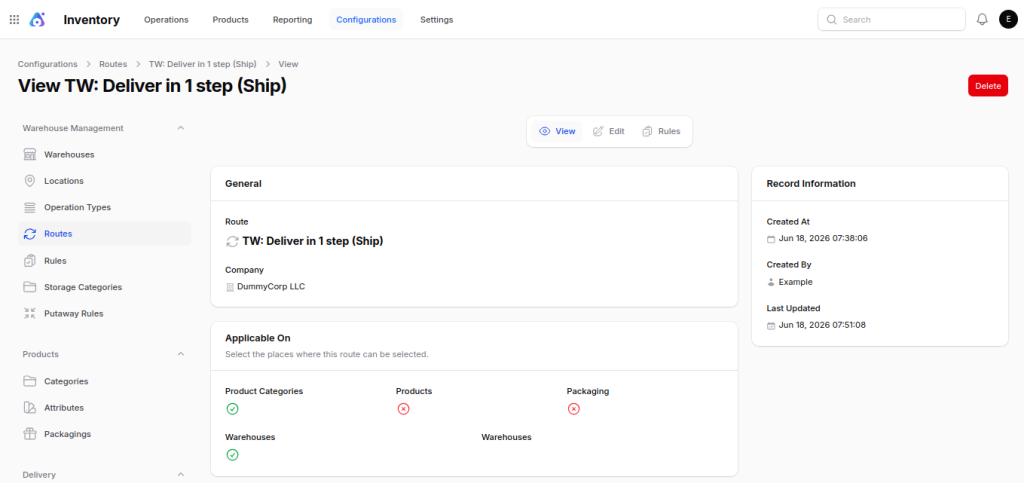Click the Operation Types stack icon
1024x483 pixels.
[x=29, y=208]
